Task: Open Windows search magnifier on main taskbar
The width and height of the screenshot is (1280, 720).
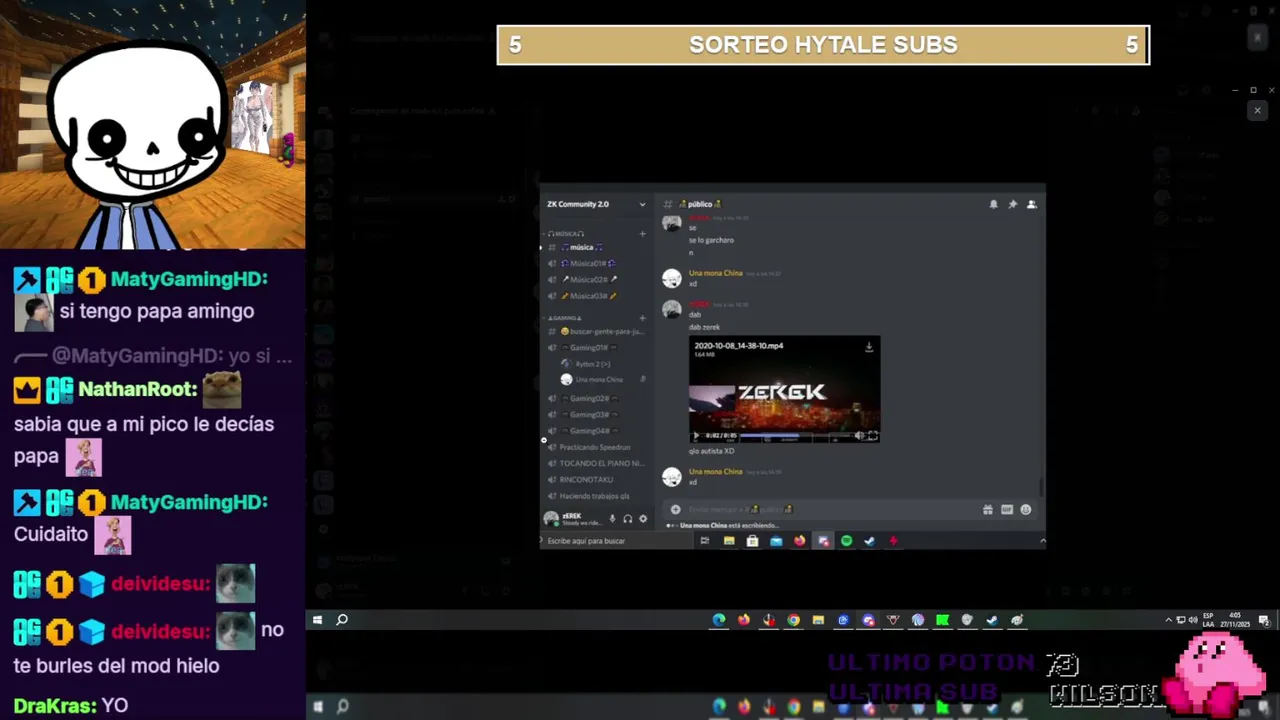Action: (x=342, y=620)
